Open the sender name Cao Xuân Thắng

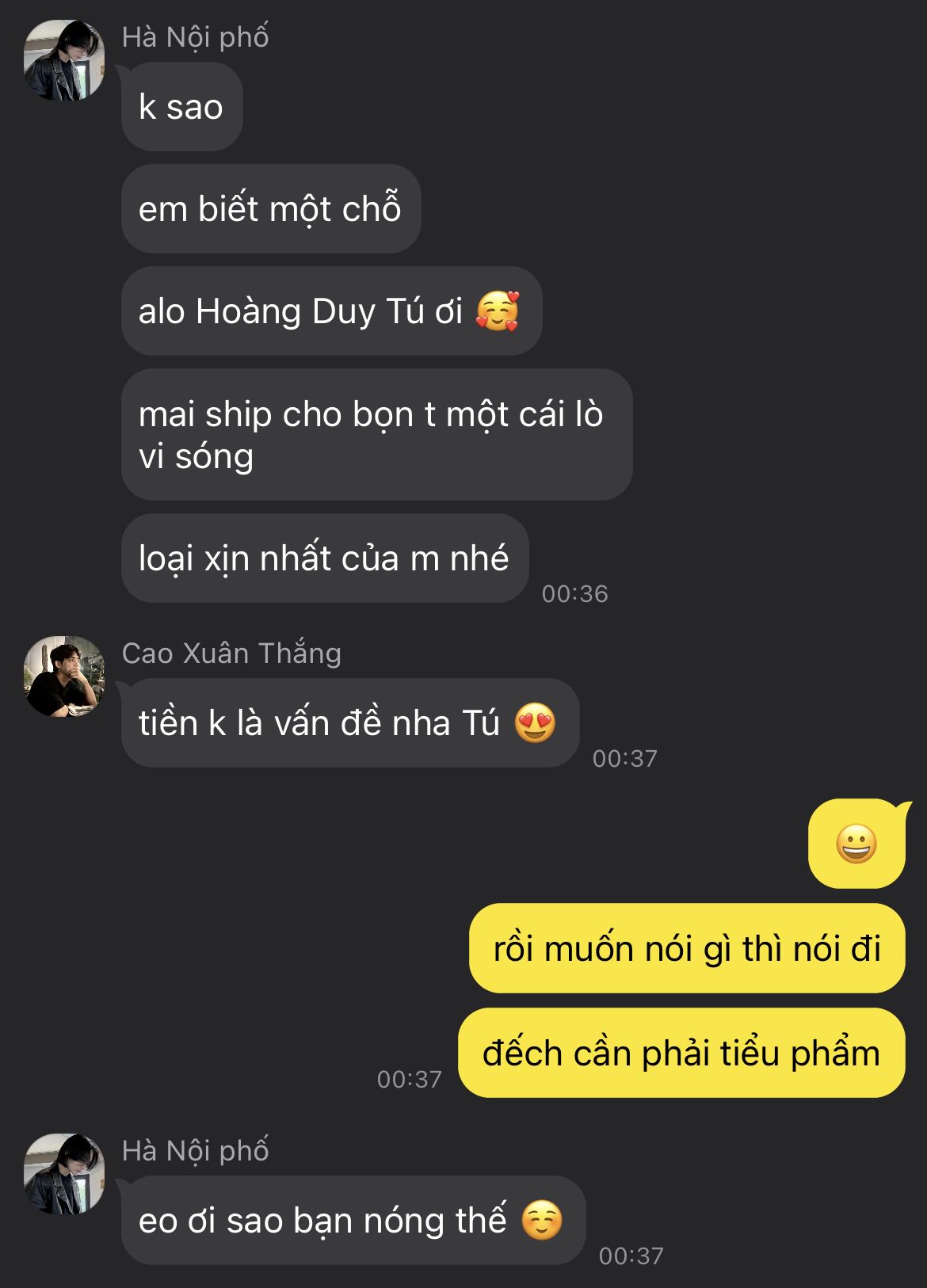(x=231, y=654)
